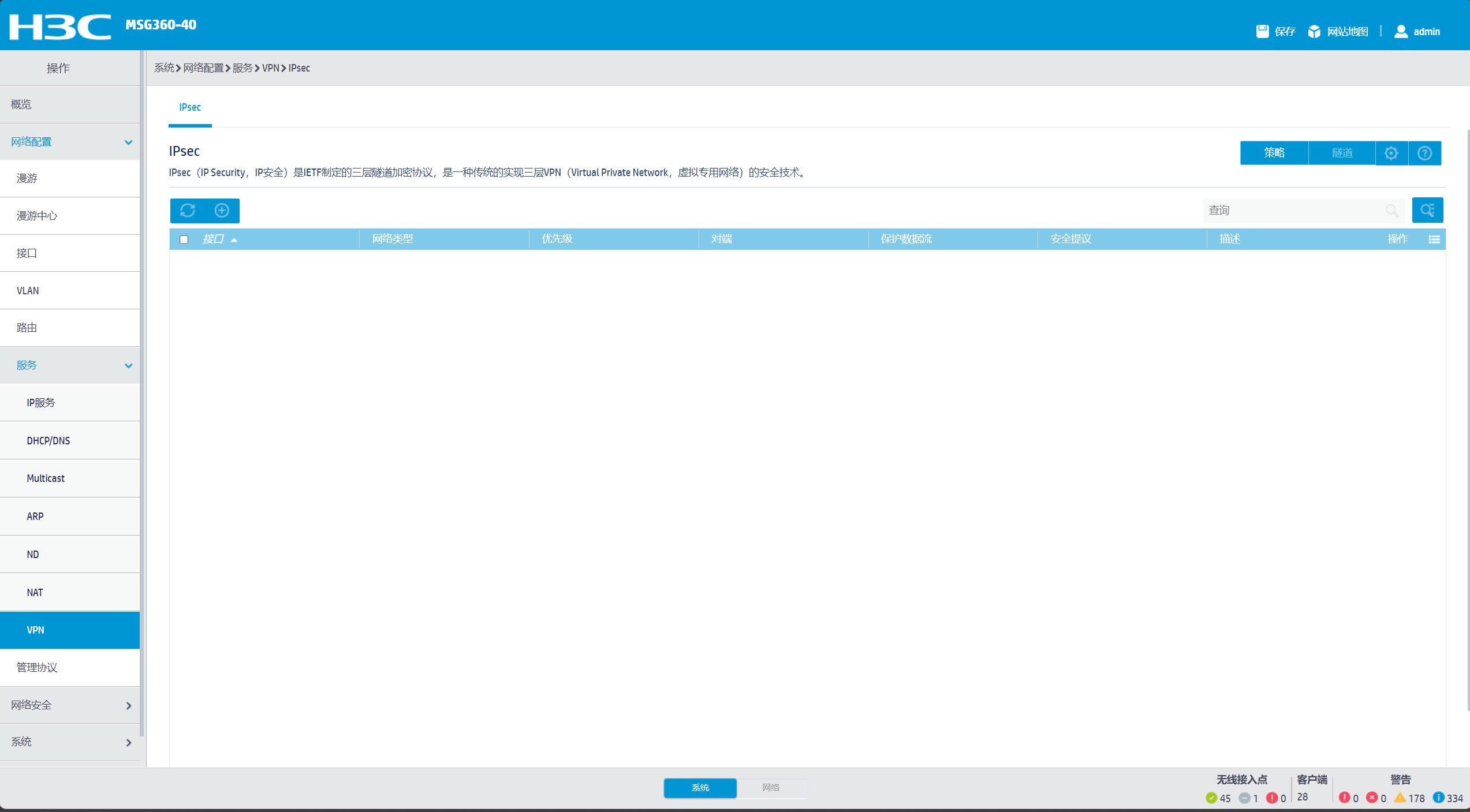Viewport: 1470px width, 812px height.
Task: Click the help question mark icon
Action: (1424, 154)
